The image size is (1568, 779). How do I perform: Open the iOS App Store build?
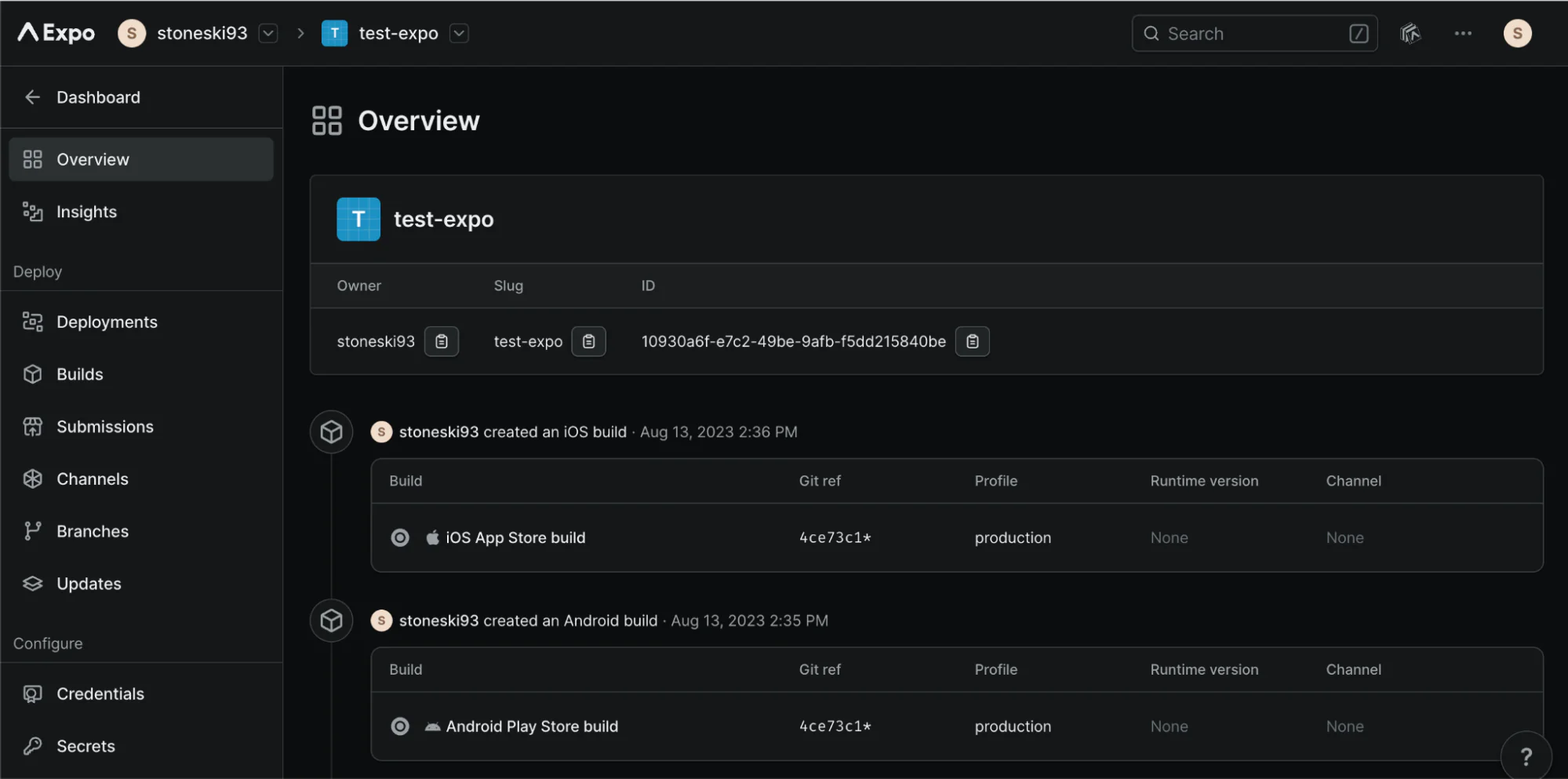pyautogui.click(x=515, y=537)
